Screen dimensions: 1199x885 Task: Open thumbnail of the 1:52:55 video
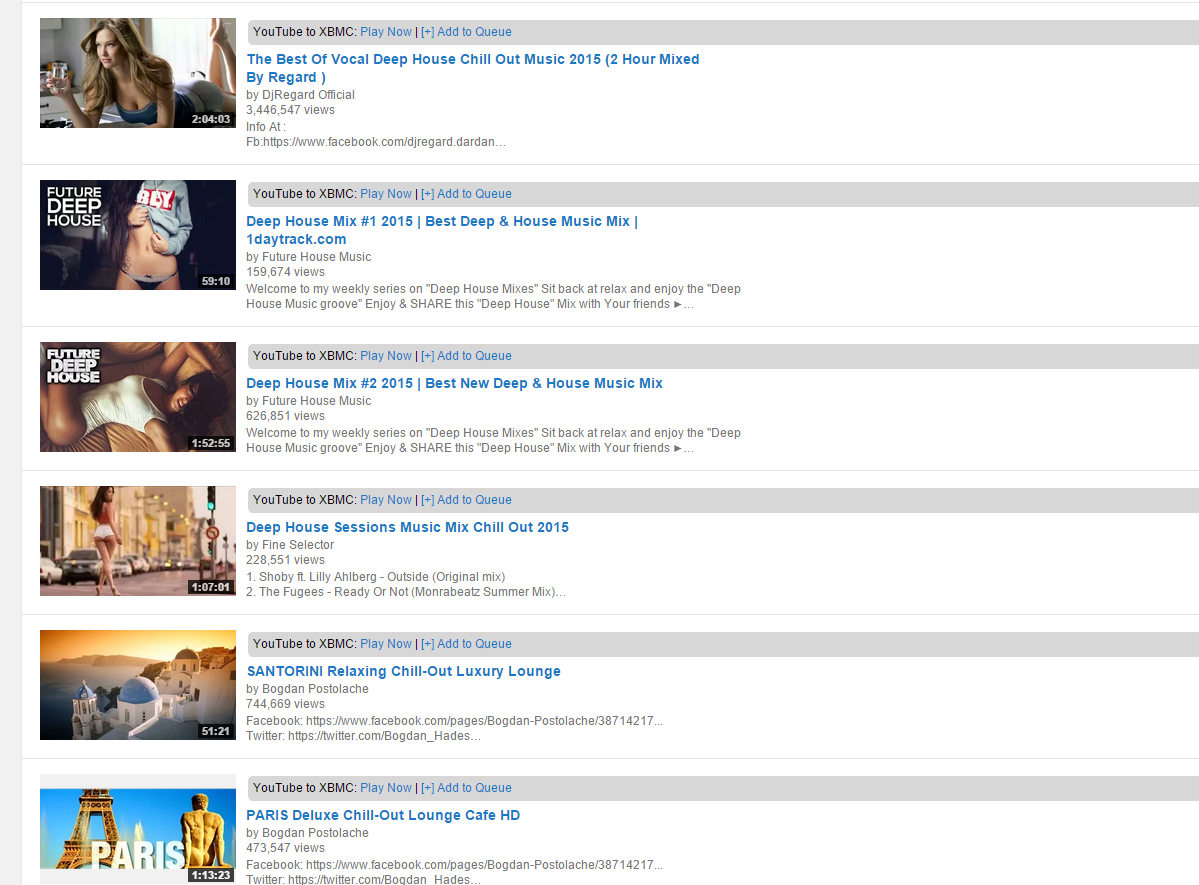[138, 397]
